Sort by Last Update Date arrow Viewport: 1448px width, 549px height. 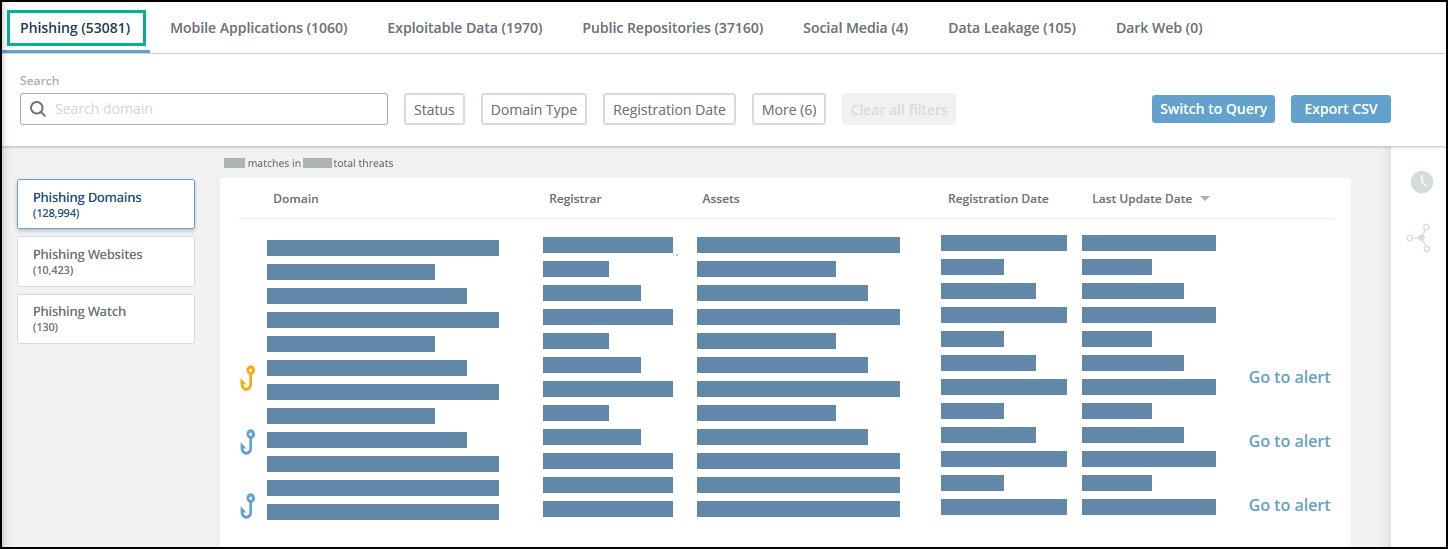1205,199
